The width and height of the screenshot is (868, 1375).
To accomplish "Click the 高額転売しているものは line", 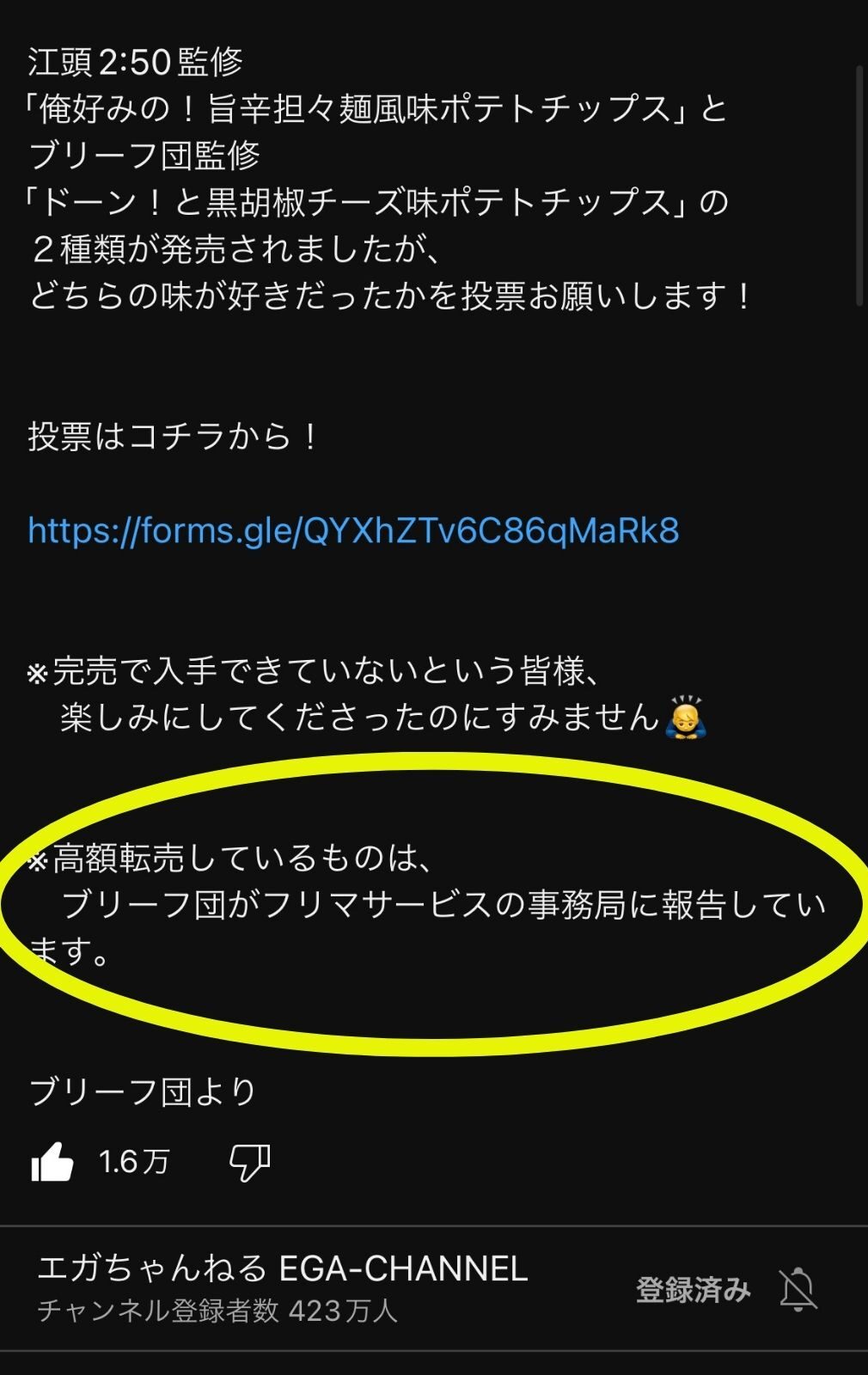I will coord(229,858).
